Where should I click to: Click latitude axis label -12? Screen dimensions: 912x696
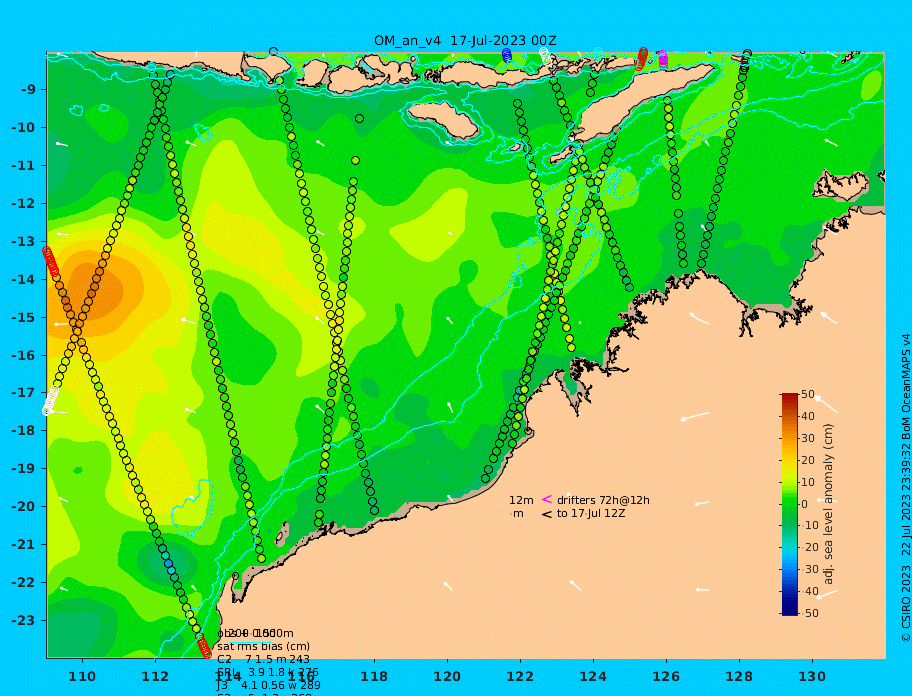point(23,204)
